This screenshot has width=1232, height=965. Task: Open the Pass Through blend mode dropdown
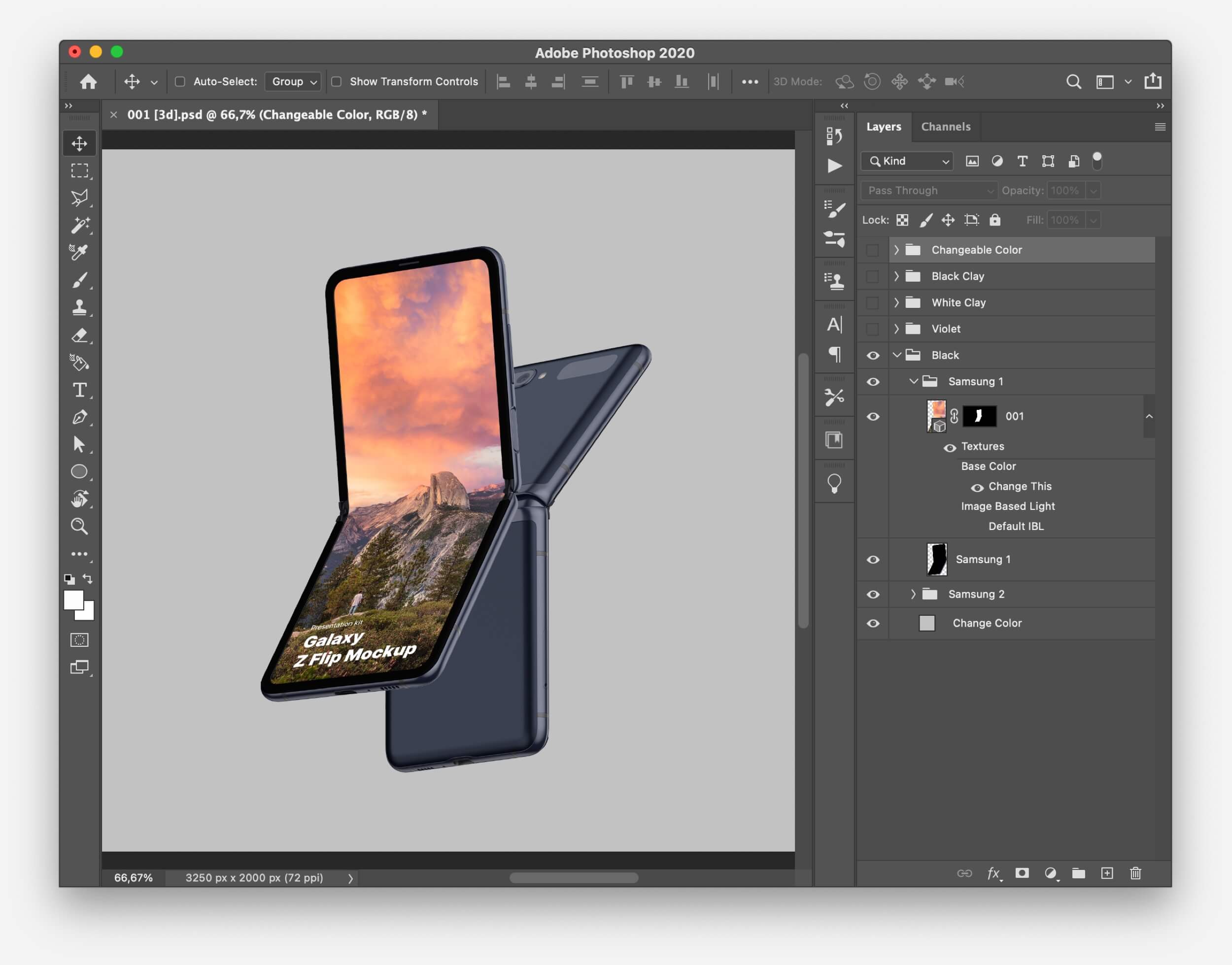(929, 191)
